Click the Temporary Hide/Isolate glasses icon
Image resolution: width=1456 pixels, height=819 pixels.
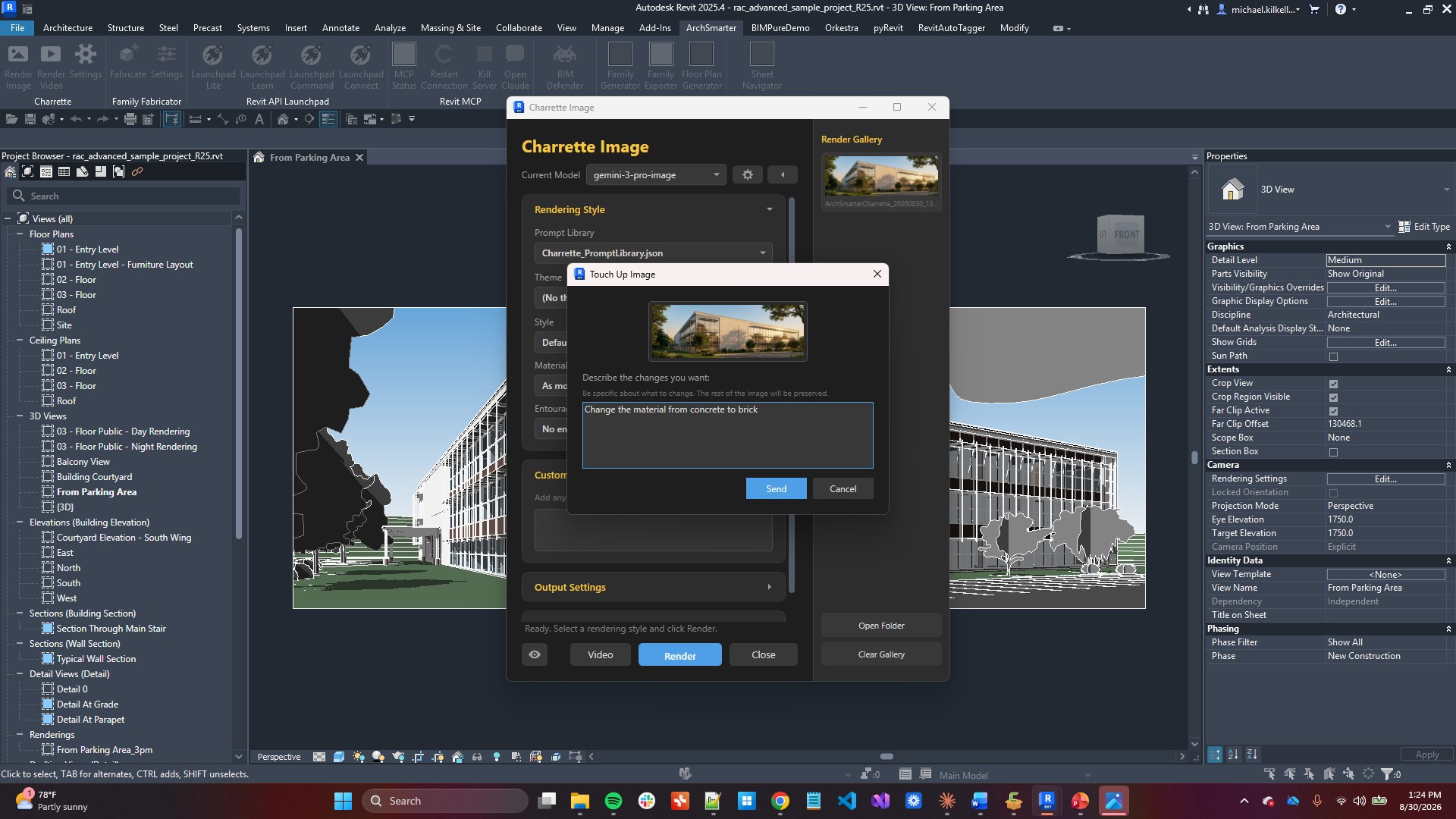tap(477, 757)
